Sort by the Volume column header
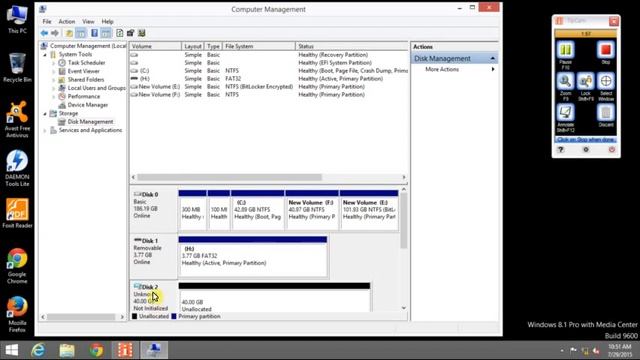Screen dimensions: 640x360 pyautogui.click(x=156, y=46)
